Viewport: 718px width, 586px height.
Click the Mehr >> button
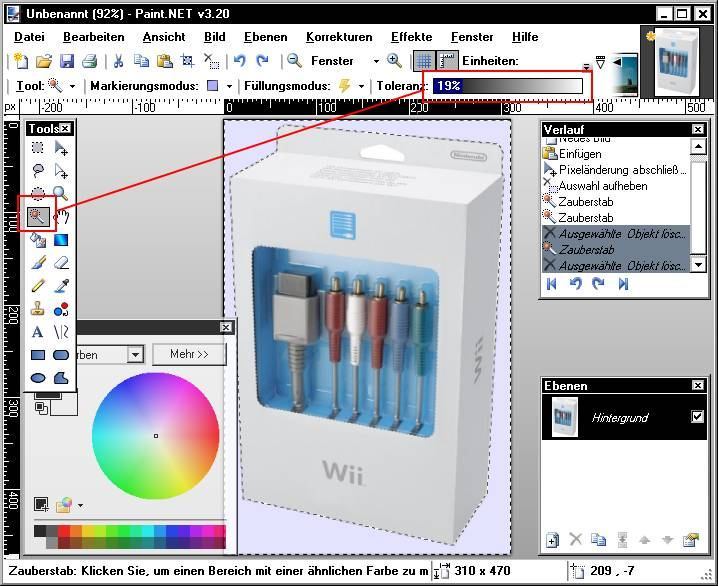click(189, 354)
